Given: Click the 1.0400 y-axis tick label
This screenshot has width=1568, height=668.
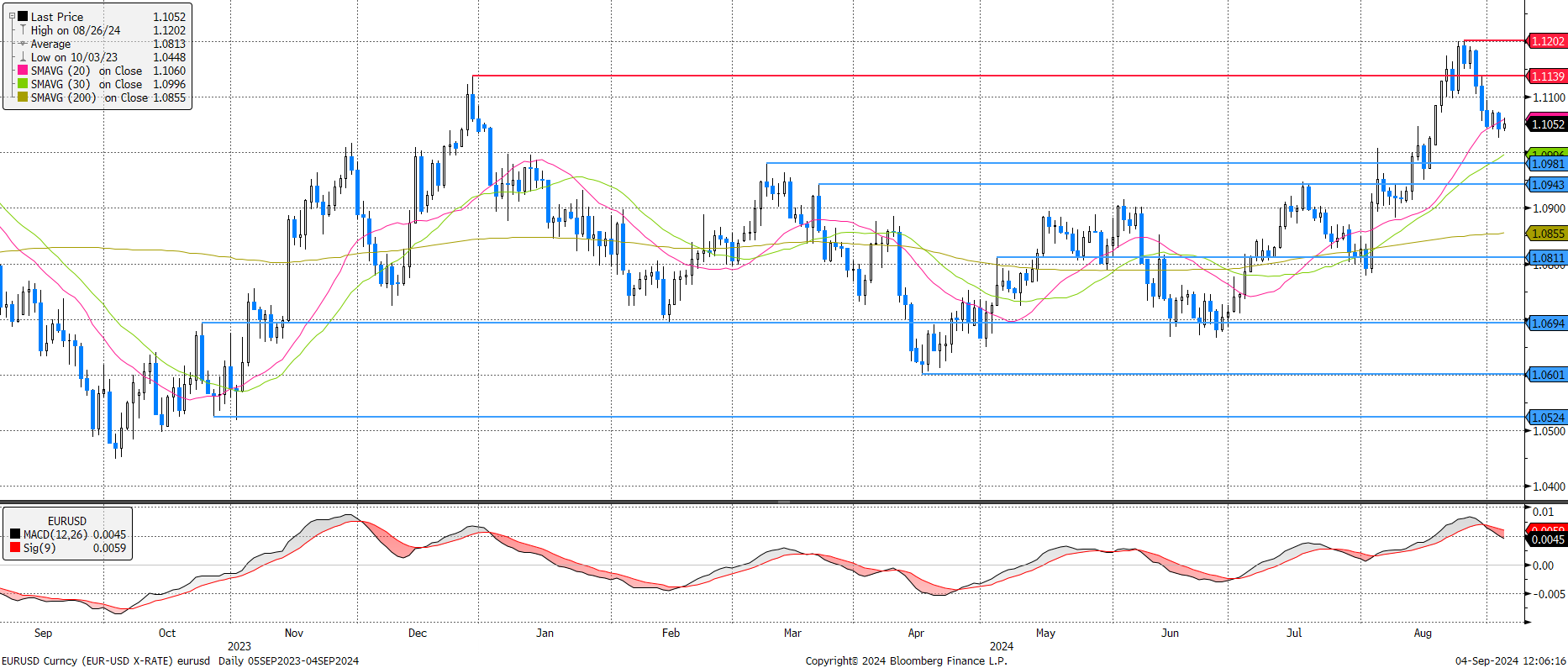Looking at the screenshot, I should (1549, 487).
